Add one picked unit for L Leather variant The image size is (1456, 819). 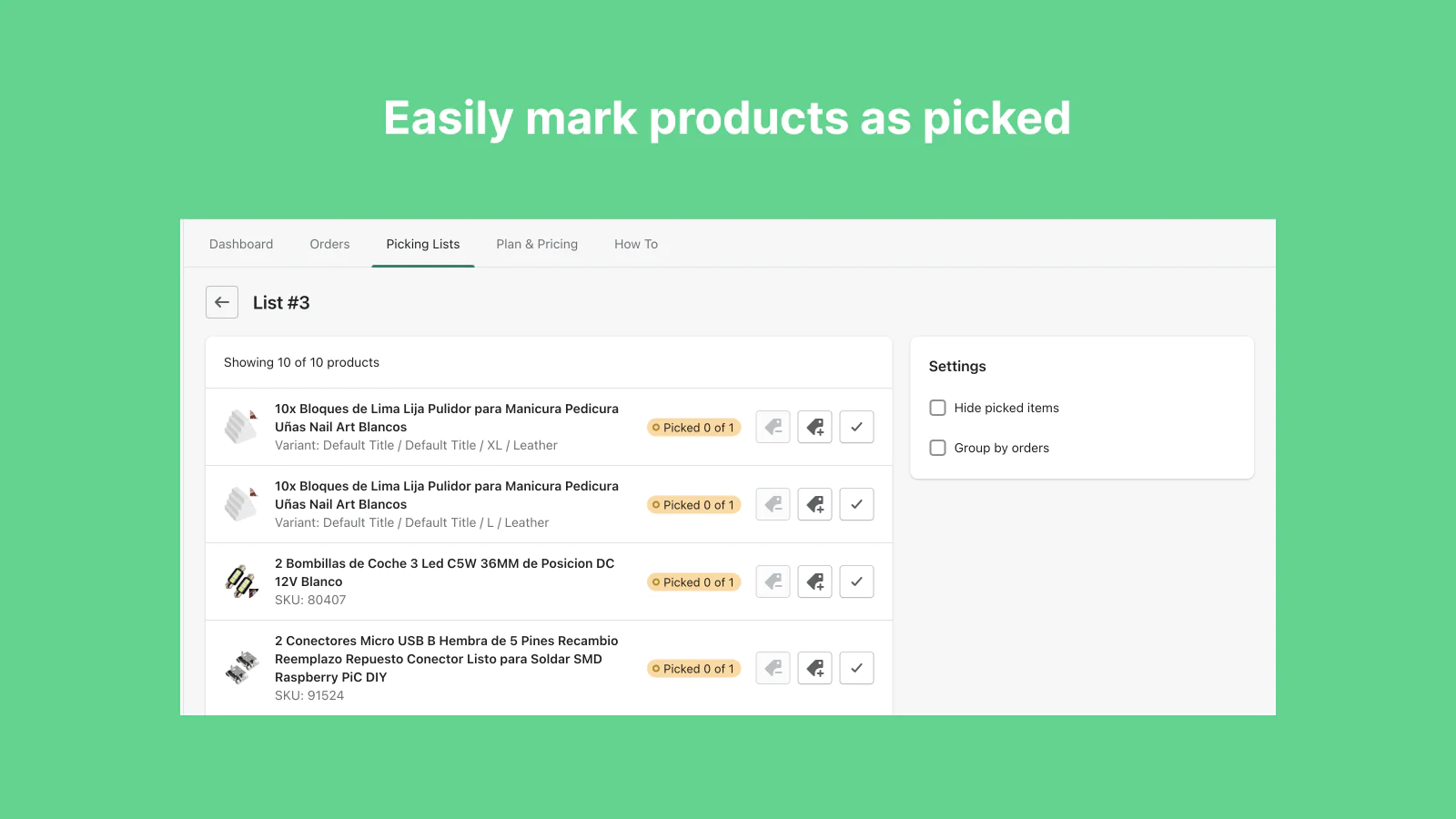(x=814, y=504)
